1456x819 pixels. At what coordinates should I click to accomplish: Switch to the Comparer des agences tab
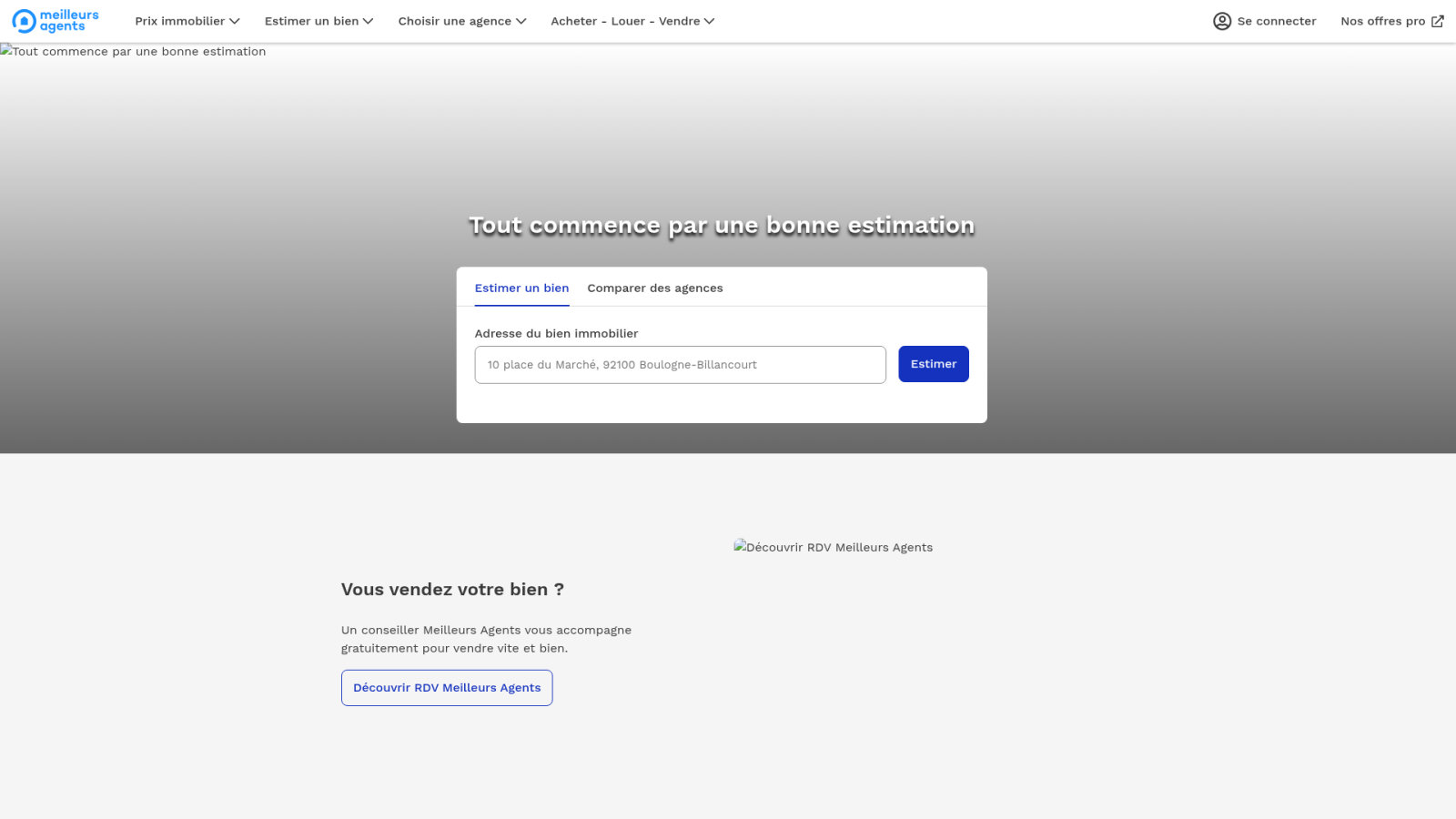coord(655,288)
